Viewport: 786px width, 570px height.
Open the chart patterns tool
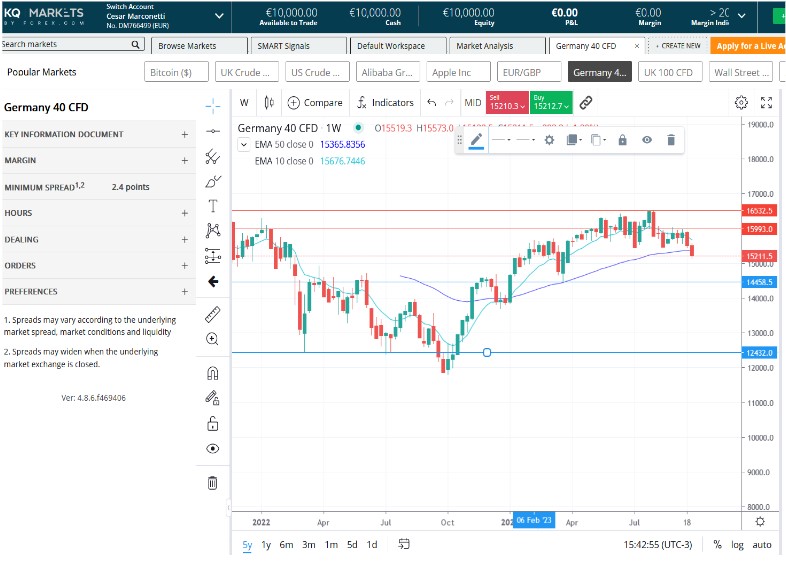[x=213, y=230]
